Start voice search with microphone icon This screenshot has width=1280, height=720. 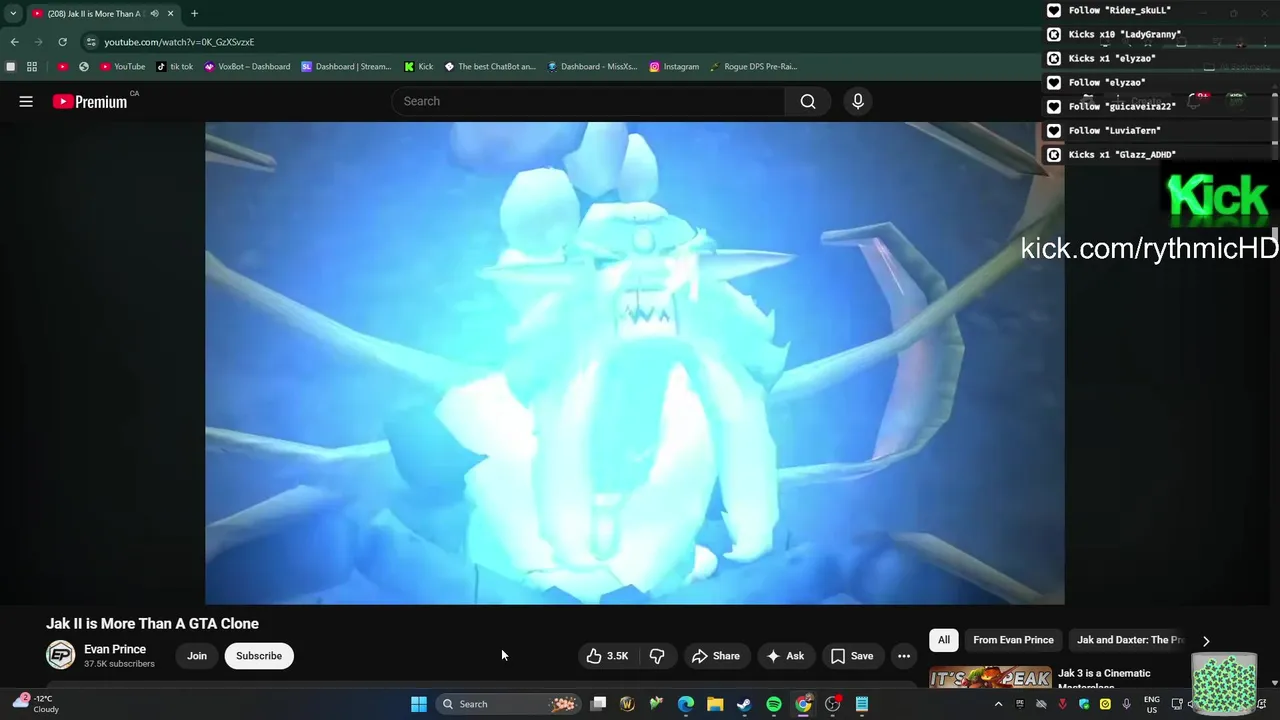(x=857, y=101)
